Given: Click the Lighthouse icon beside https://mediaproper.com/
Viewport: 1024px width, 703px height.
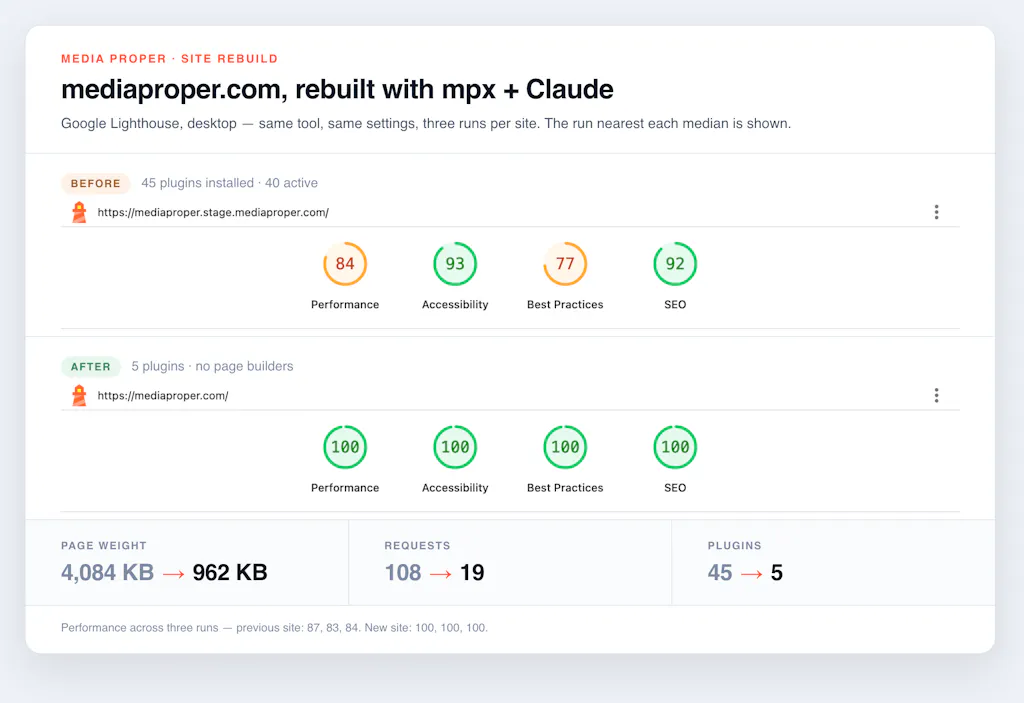Looking at the screenshot, I should (79, 395).
